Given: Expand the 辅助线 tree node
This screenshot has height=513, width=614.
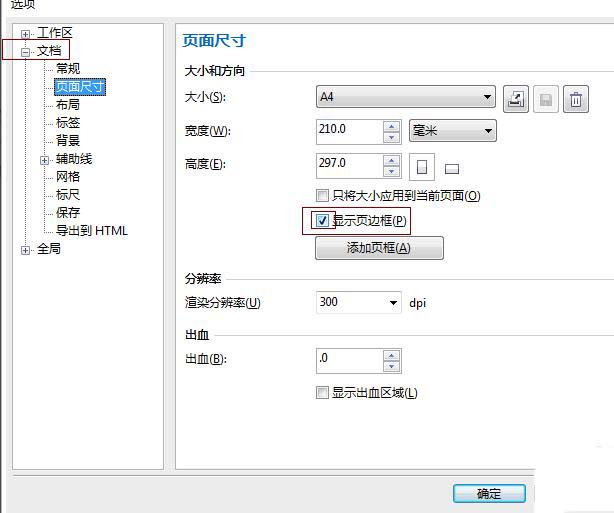Looking at the screenshot, I should (44, 160).
